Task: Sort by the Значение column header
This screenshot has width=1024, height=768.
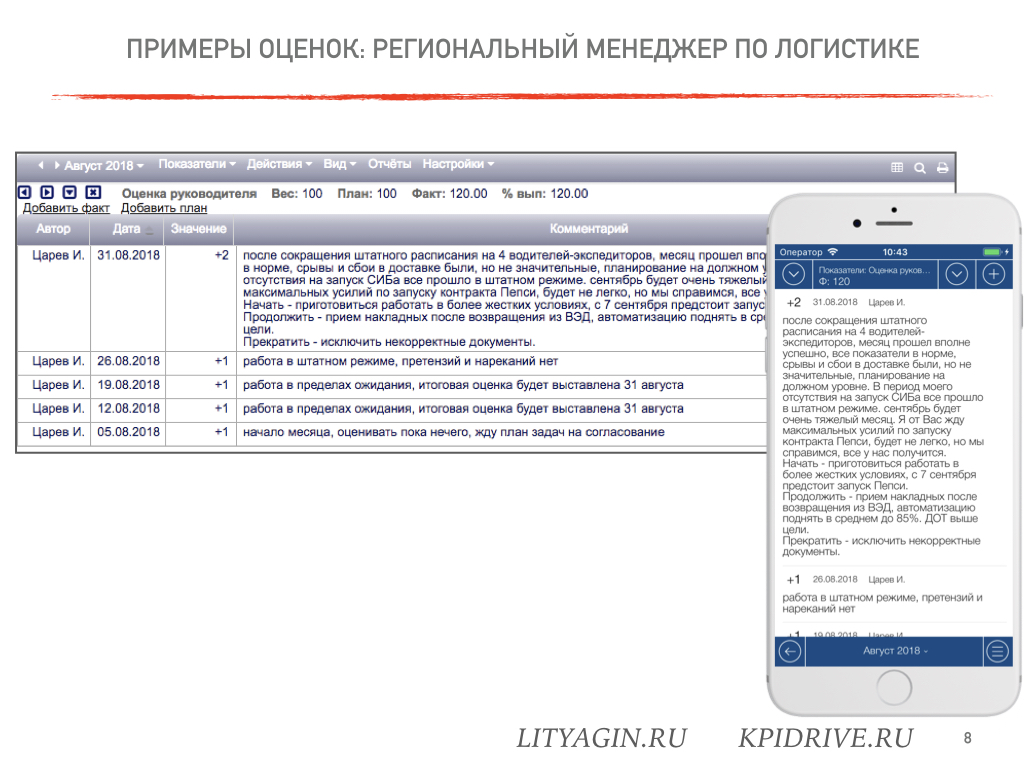Action: pos(199,229)
